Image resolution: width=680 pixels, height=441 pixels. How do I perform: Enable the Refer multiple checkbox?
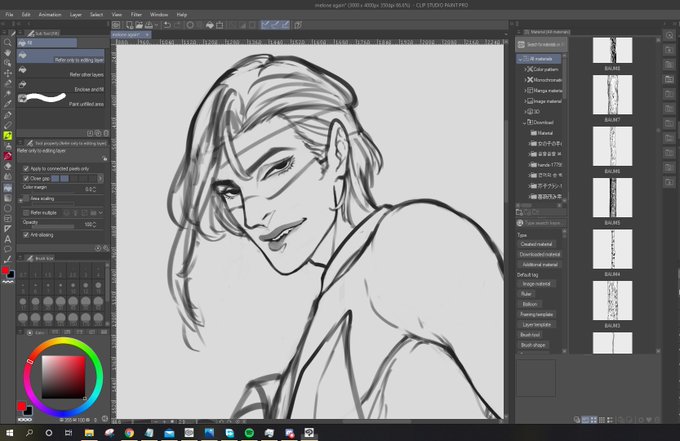(x=26, y=212)
